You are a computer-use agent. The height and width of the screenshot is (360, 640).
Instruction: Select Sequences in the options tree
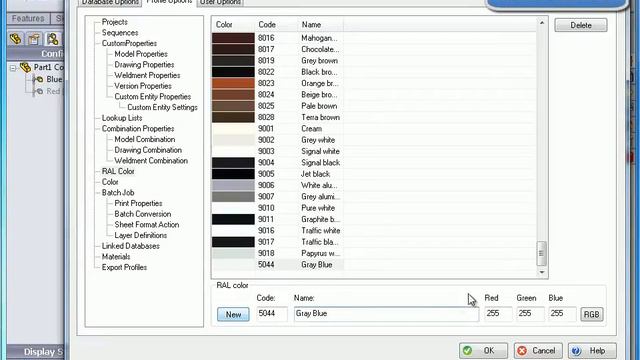[x=120, y=33]
